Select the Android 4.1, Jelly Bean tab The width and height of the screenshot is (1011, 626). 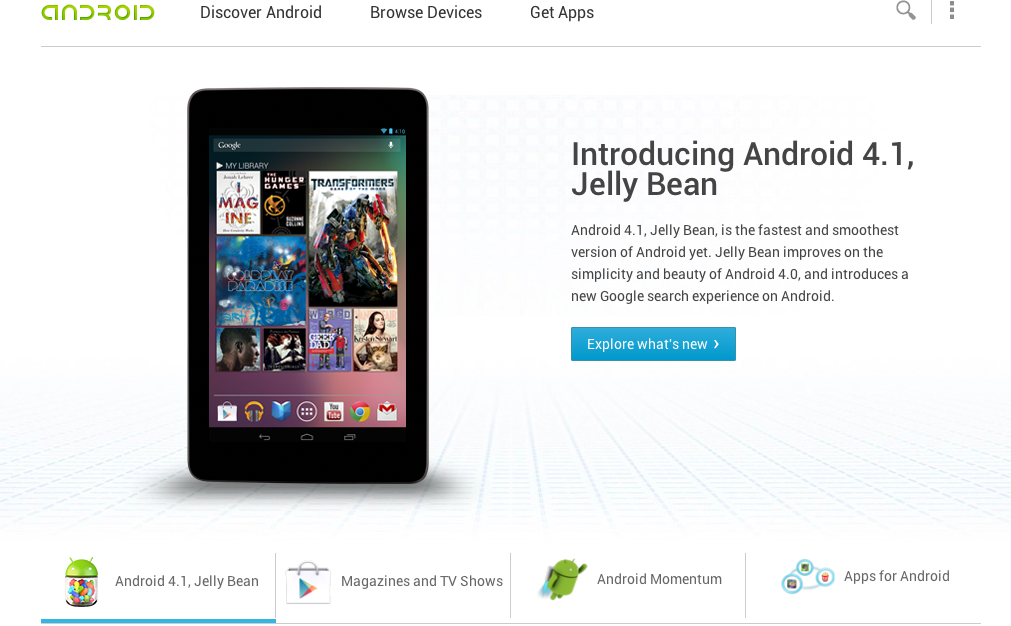click(159, 585)
